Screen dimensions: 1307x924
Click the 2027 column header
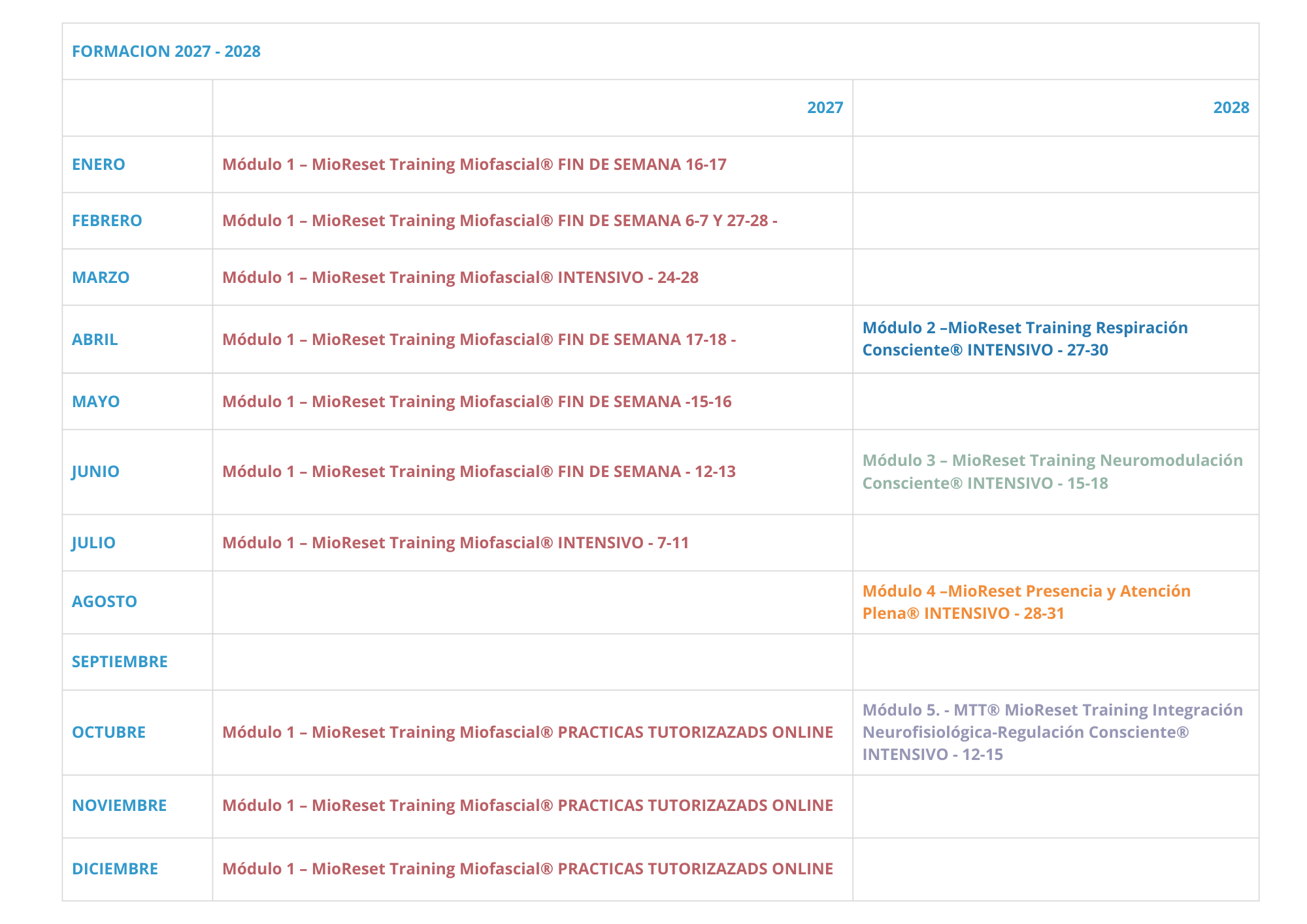click(825, 107)
